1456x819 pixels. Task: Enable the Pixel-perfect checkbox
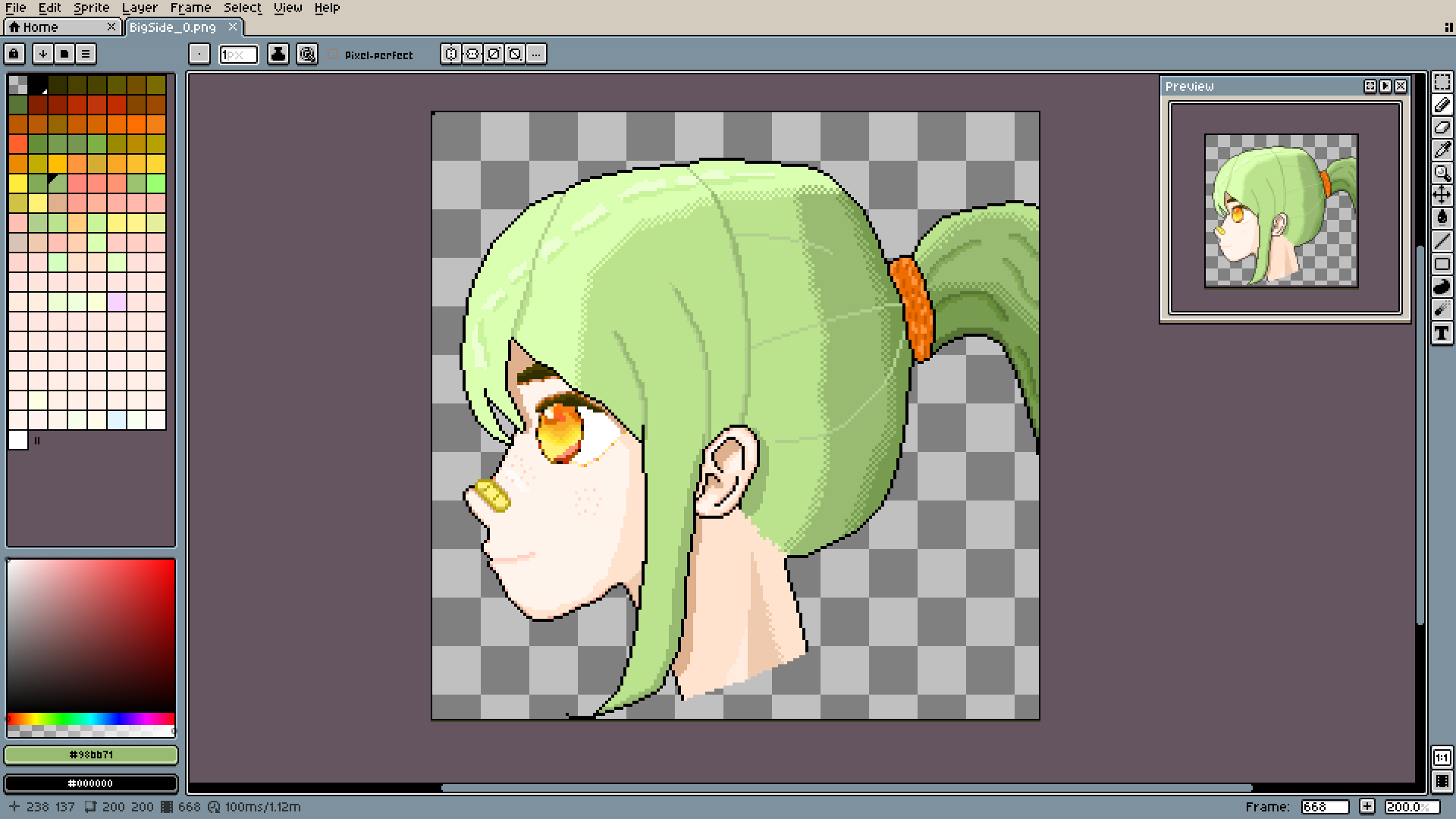333,55
